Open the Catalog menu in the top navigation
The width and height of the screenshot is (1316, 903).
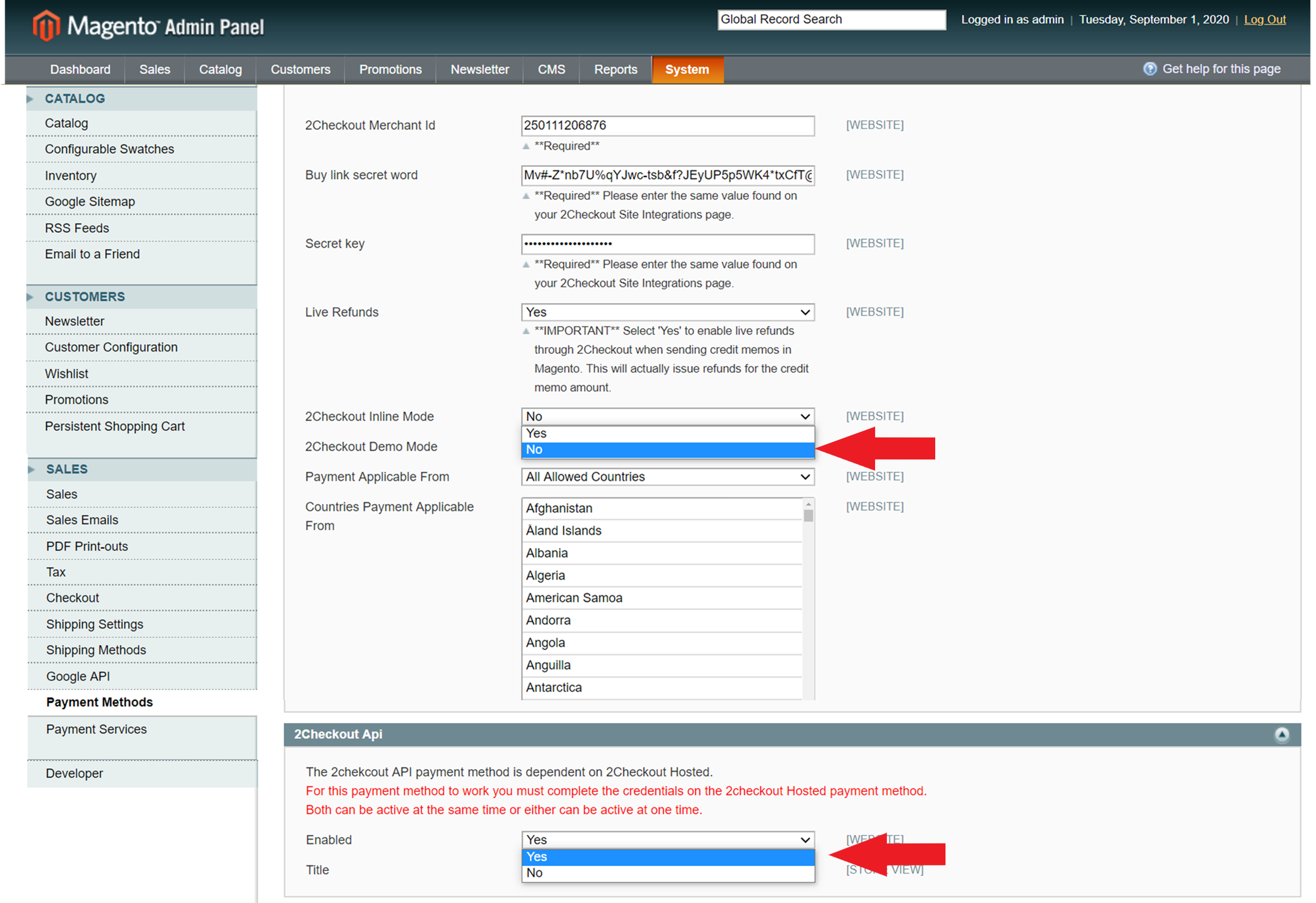click(x=220, y=70)
